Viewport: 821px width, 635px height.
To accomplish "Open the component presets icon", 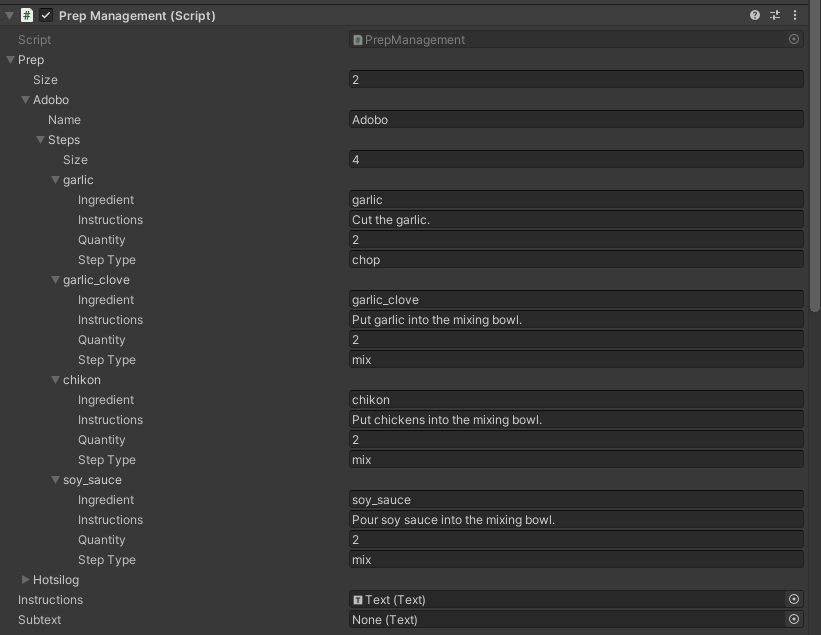I will tap(775, 15).
